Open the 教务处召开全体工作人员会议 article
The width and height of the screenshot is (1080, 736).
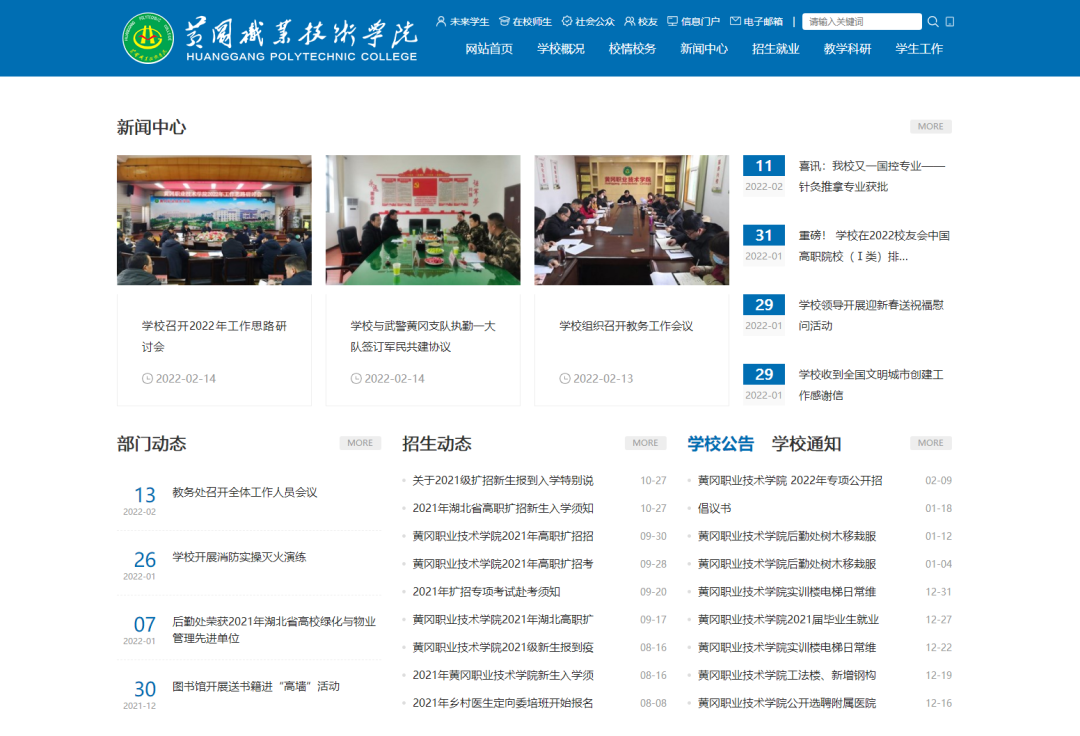click(245, 492)
